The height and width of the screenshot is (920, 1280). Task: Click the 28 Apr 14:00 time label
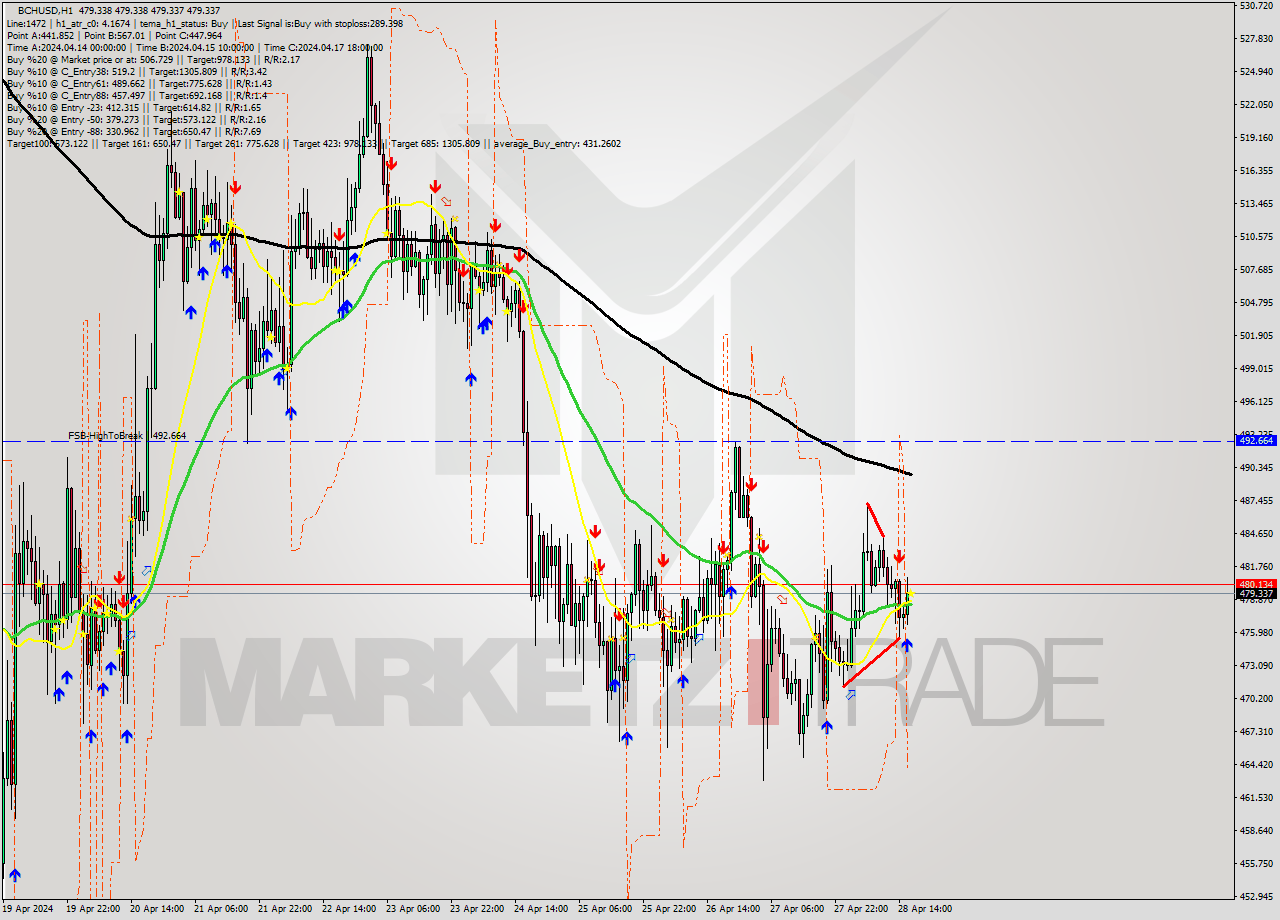(926, 909)
